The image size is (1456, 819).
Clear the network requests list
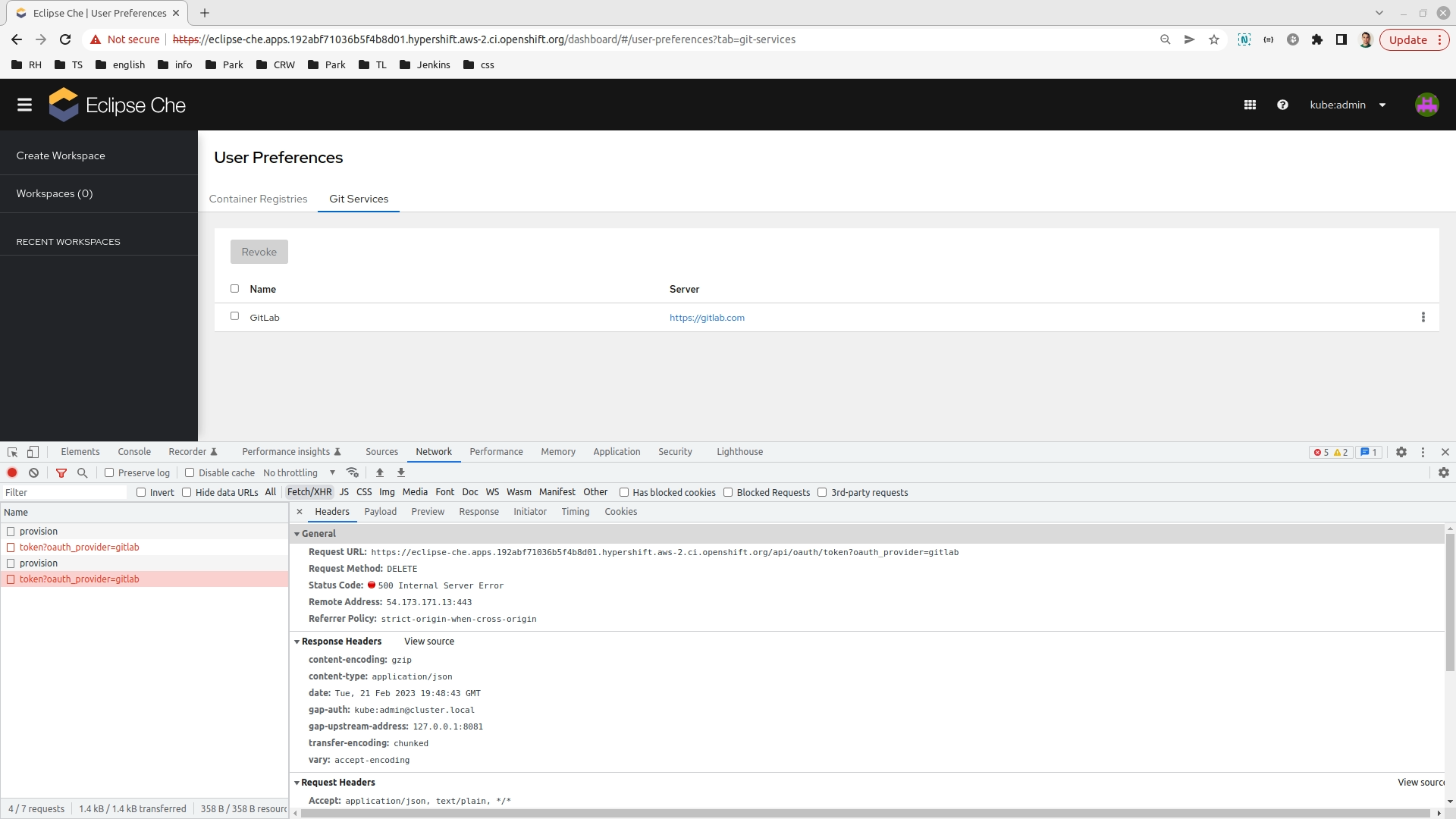pos(33,472)
